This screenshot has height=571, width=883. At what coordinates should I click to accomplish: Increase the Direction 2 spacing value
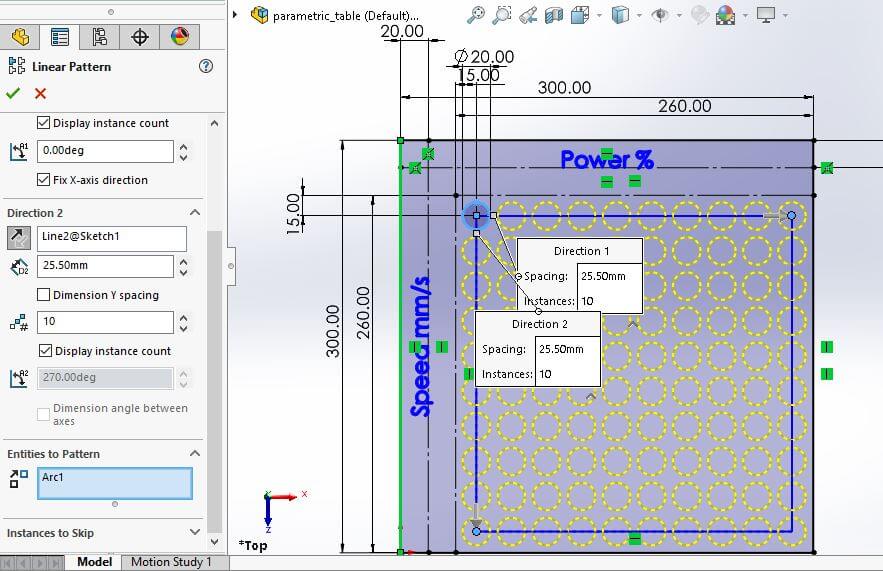pyautogui.click(x=184, y=261)
